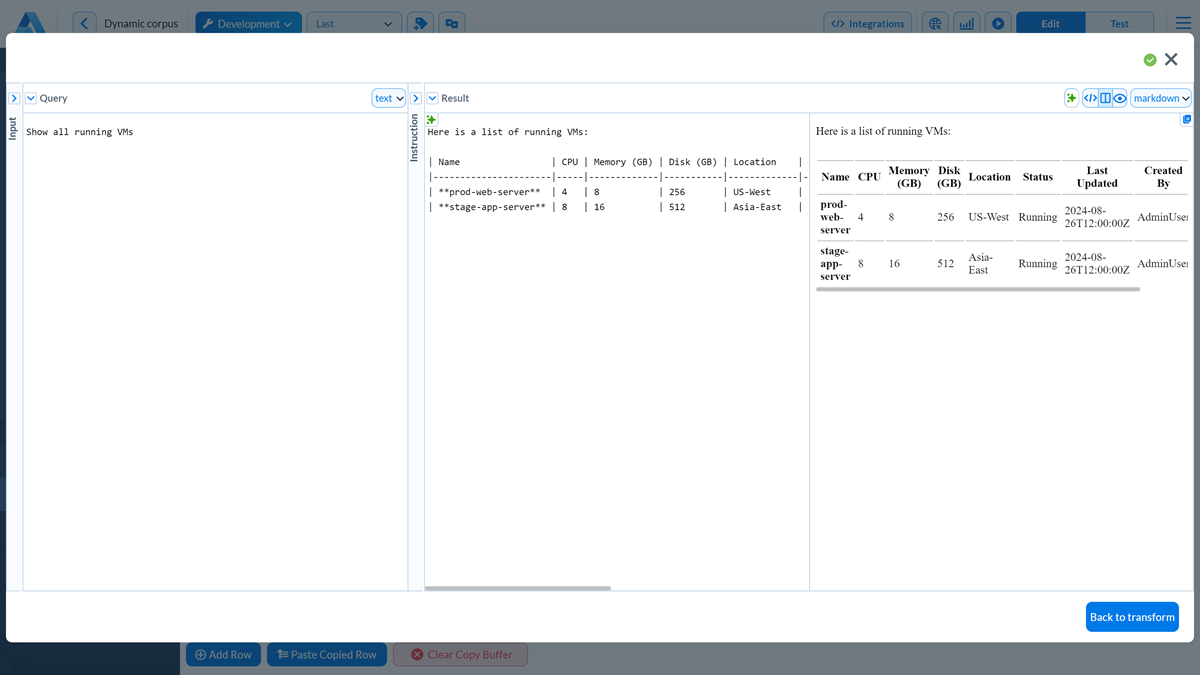Copy the rendered result with the copy icon
The width and height of the screenshot is (1200, 675).
1187,120
